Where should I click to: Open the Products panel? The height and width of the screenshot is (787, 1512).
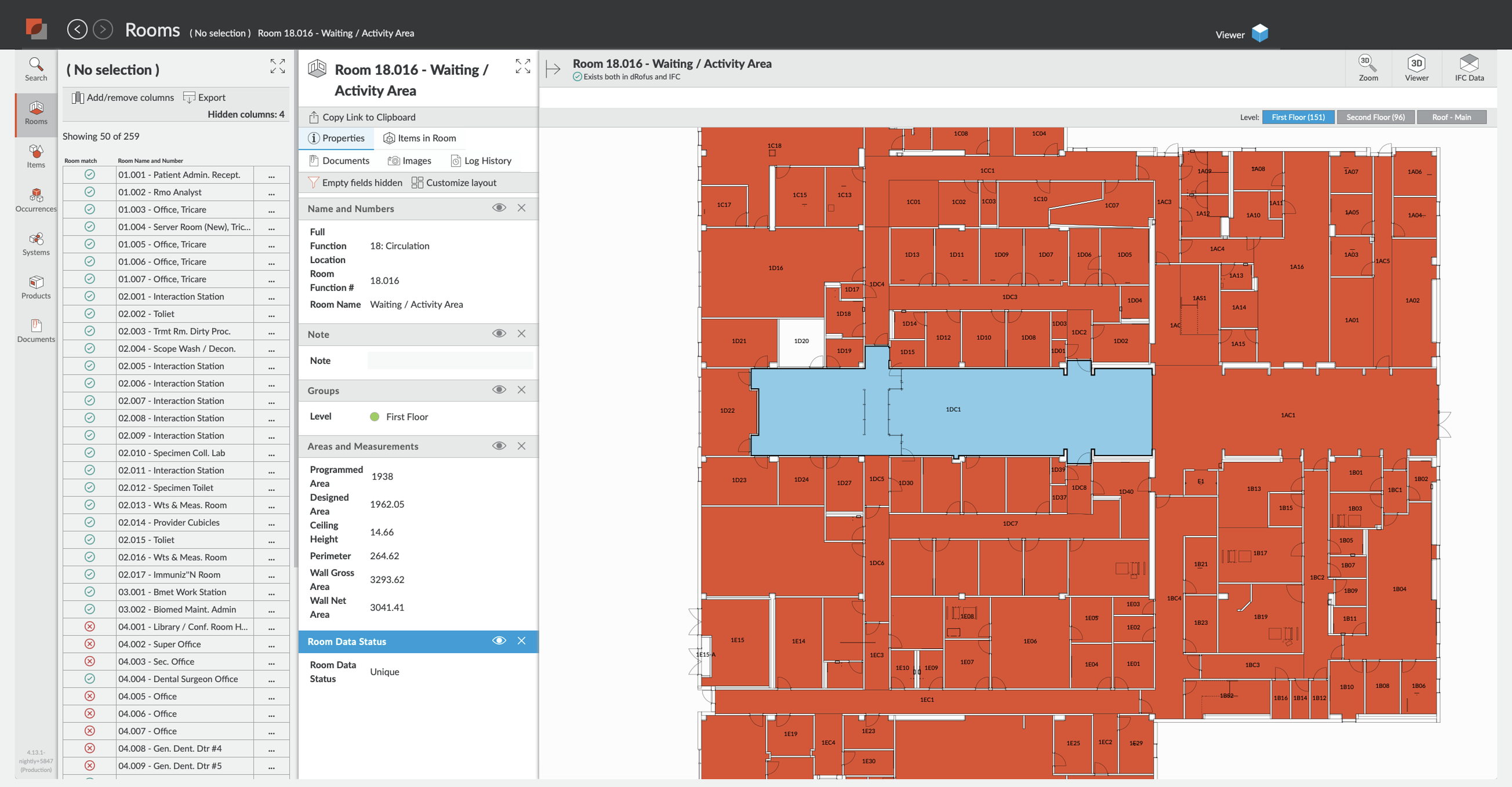tap(35, 286)
